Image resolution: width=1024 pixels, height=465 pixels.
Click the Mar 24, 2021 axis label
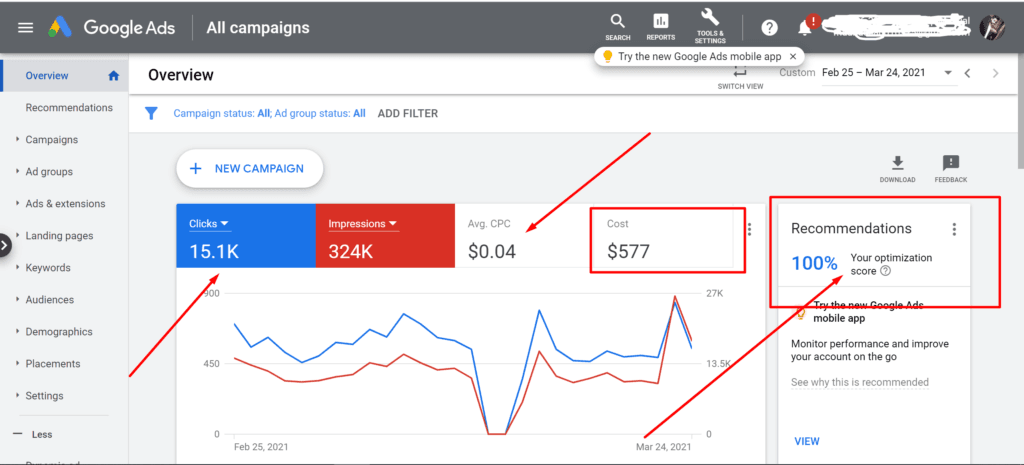click(x=664, y=447)
